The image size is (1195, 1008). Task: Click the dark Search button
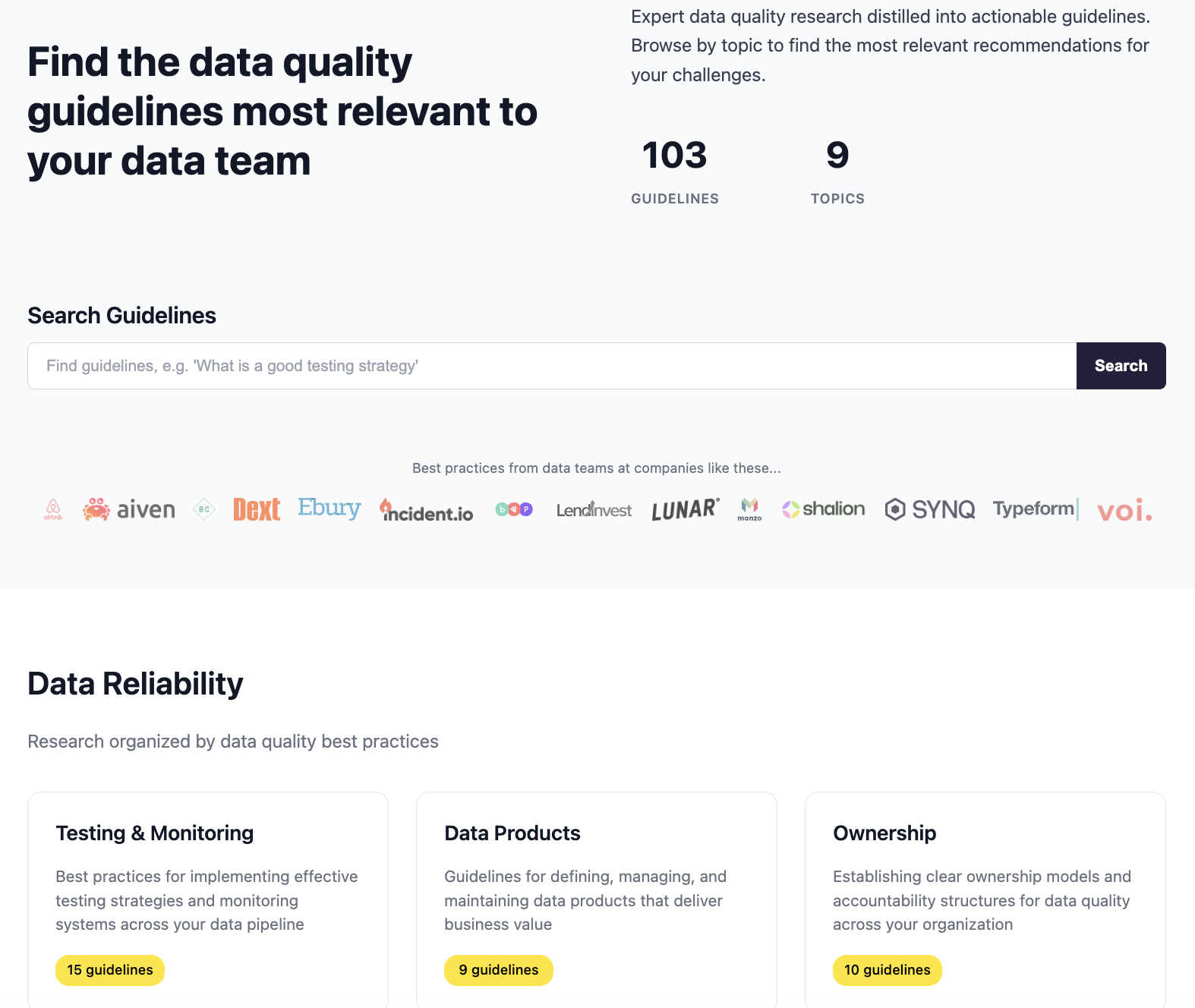pos(1121,366)
